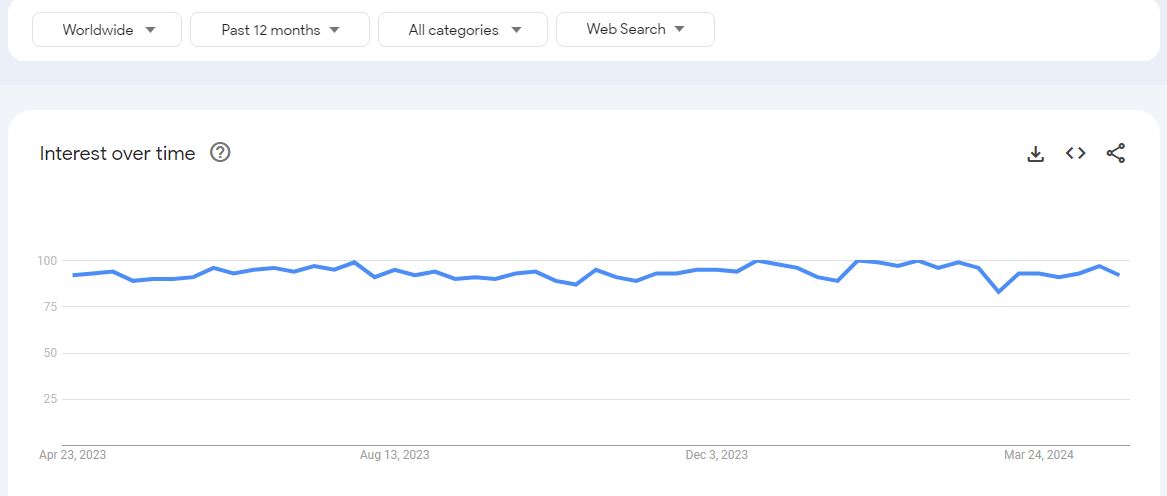Click the 75 value axis label
1167x496 pixels.
coord(50,307)
